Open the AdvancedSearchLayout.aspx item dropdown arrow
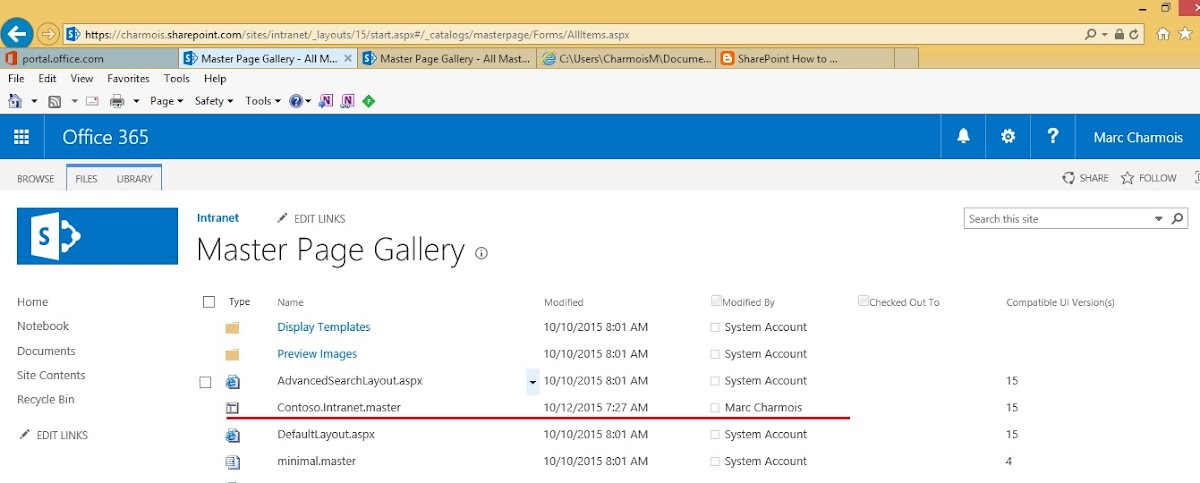This screenshot has width=1200, height=483. (x=532, y=382)
